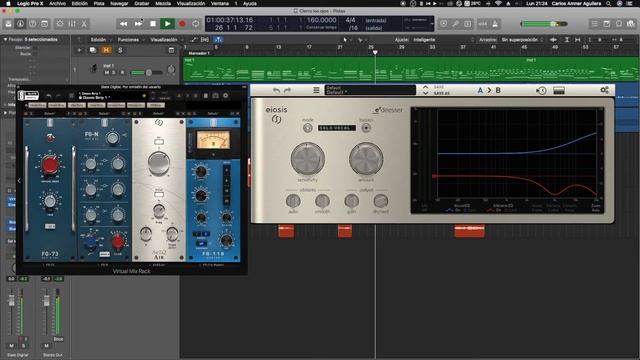This screenshot has height=360, width=640.
Task: Click the Stop transport button
Action: (153, 24)
